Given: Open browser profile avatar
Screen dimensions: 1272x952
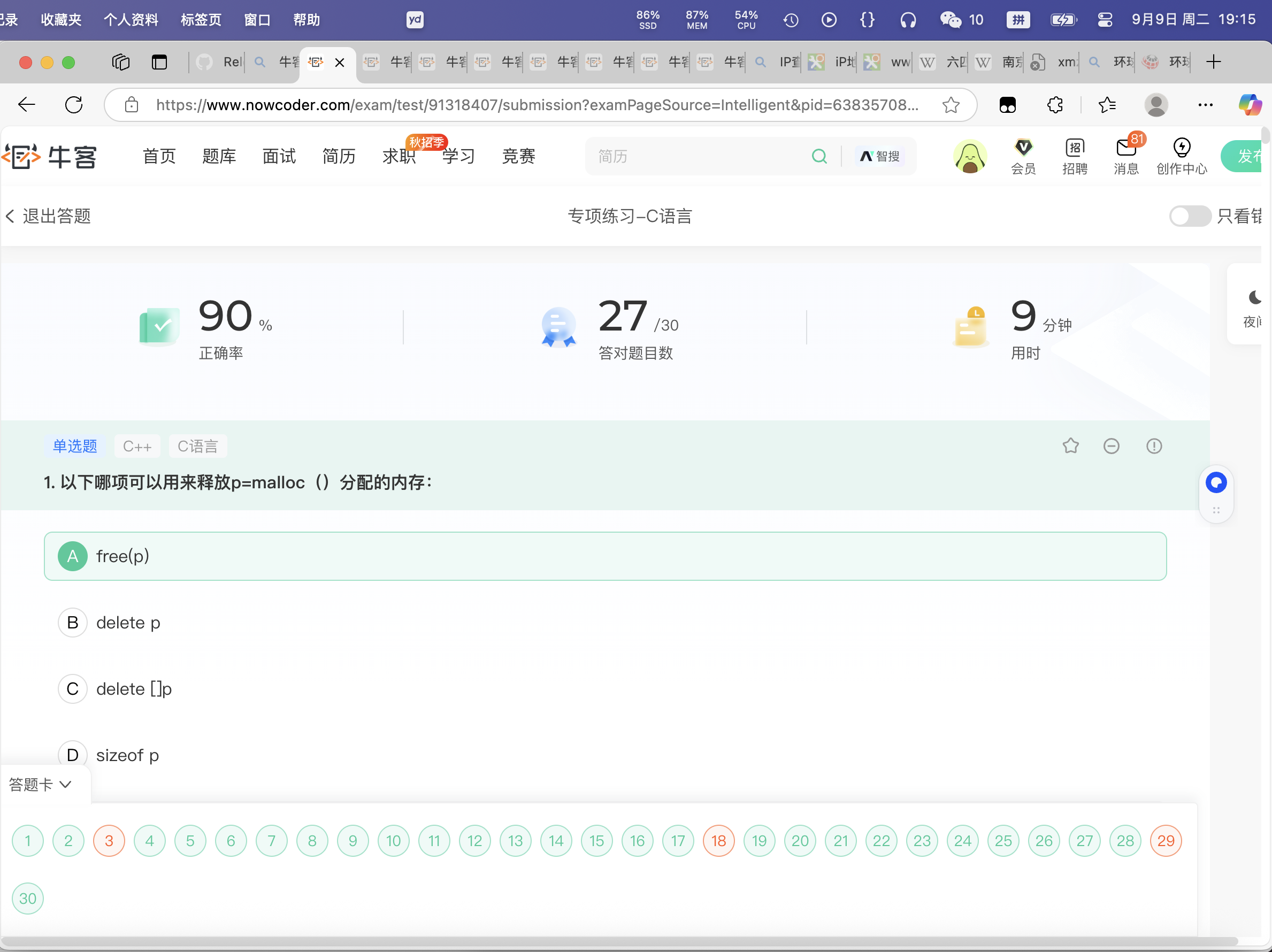Looking at the screenshot, I should coord(1156,105).
